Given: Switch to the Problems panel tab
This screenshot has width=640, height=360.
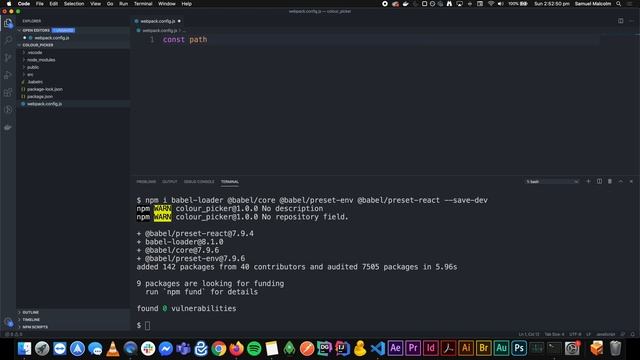Looking at the screenshot, I should [x=146, y=182].
